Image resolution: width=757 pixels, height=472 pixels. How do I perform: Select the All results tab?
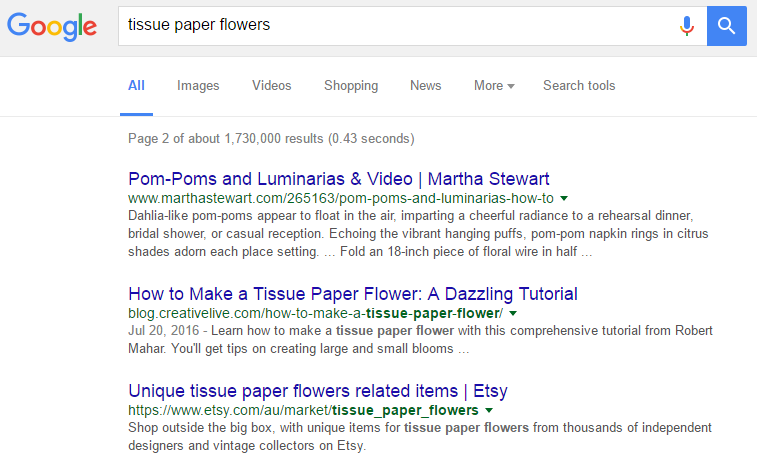click(136, 86)
